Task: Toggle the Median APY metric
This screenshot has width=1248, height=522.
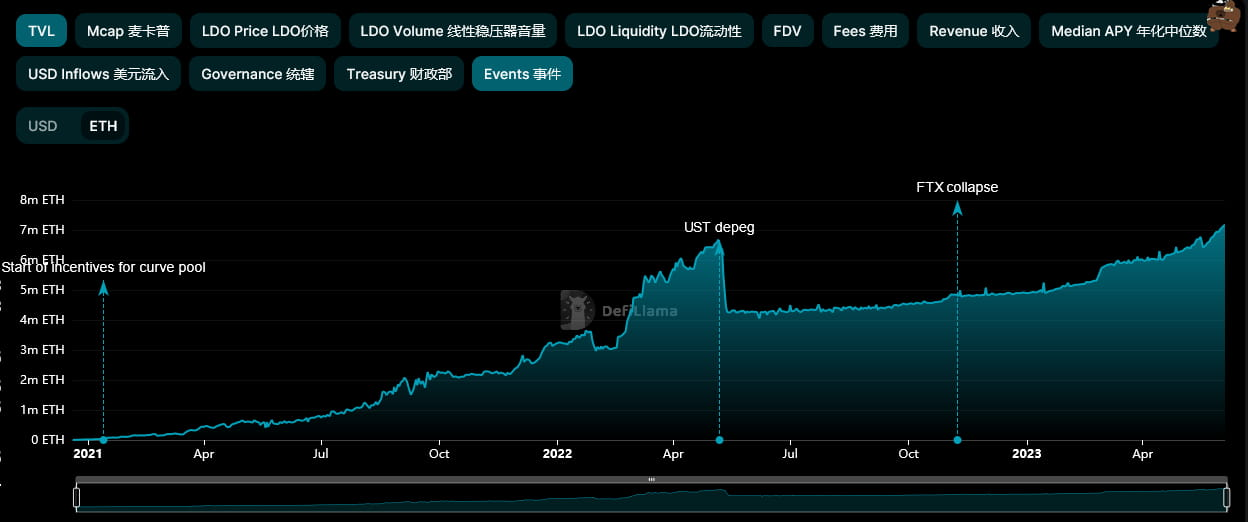Action: (1129, 31)
